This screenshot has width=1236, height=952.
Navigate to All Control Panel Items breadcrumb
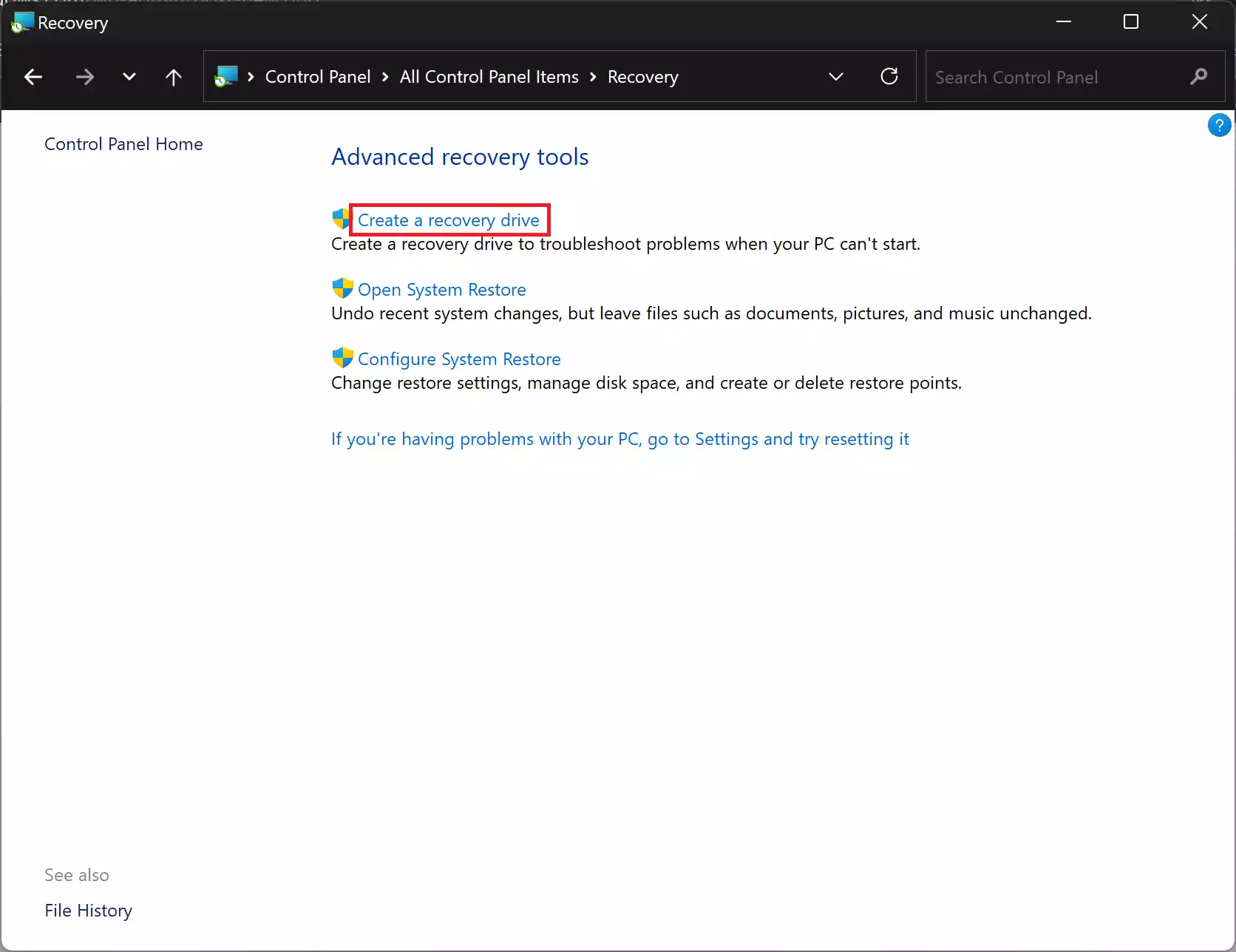click(x=489, y=77)
